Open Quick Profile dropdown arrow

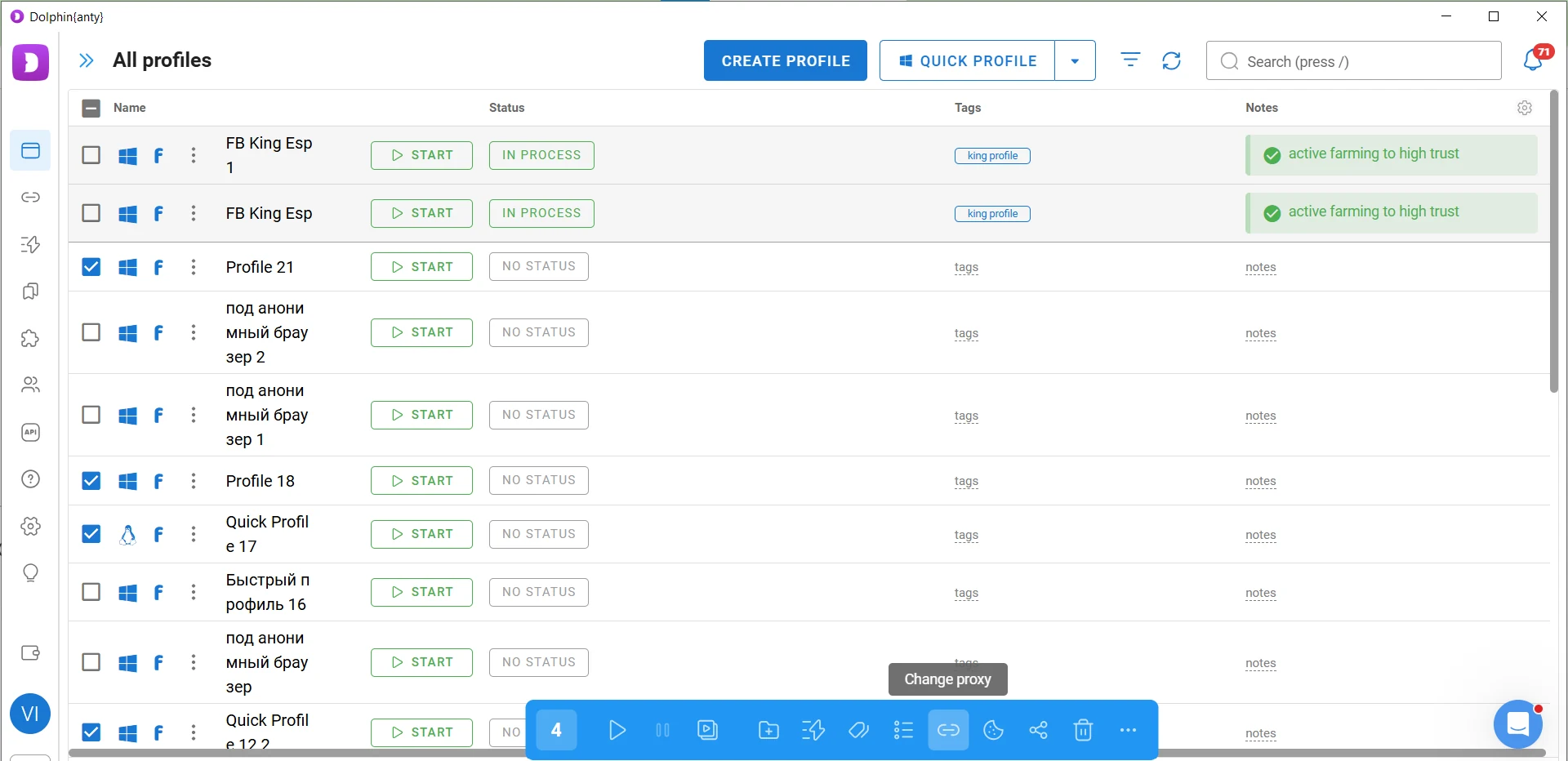click(1075, 60)
